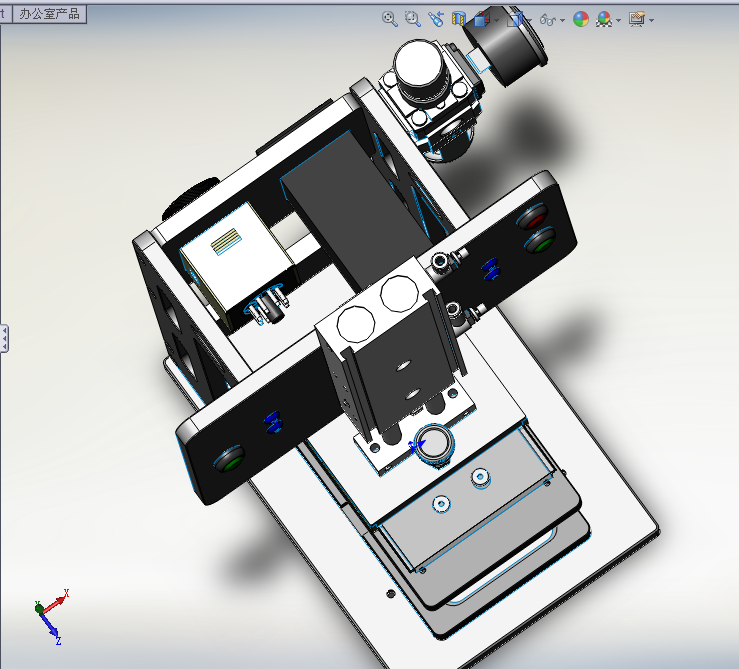
Task: Restore the Previous View
Action: point(436,19)
